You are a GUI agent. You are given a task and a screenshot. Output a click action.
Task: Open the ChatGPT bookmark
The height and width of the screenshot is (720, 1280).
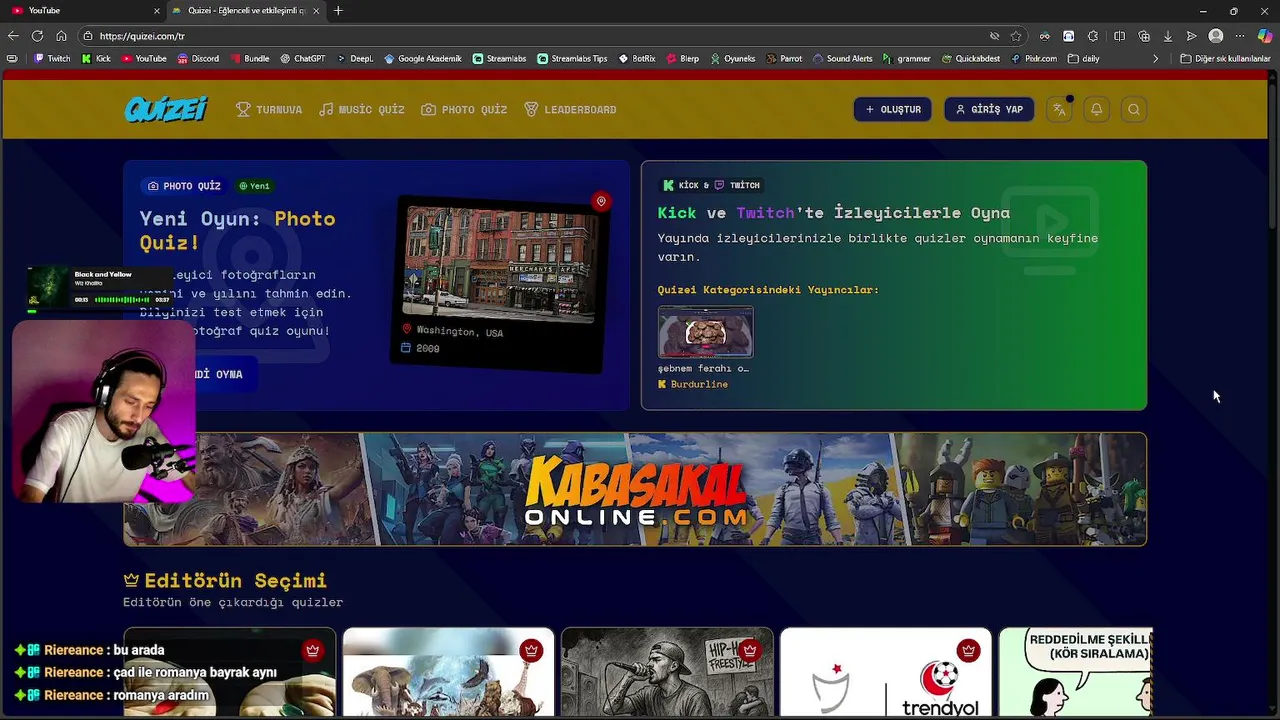(302, 59)
